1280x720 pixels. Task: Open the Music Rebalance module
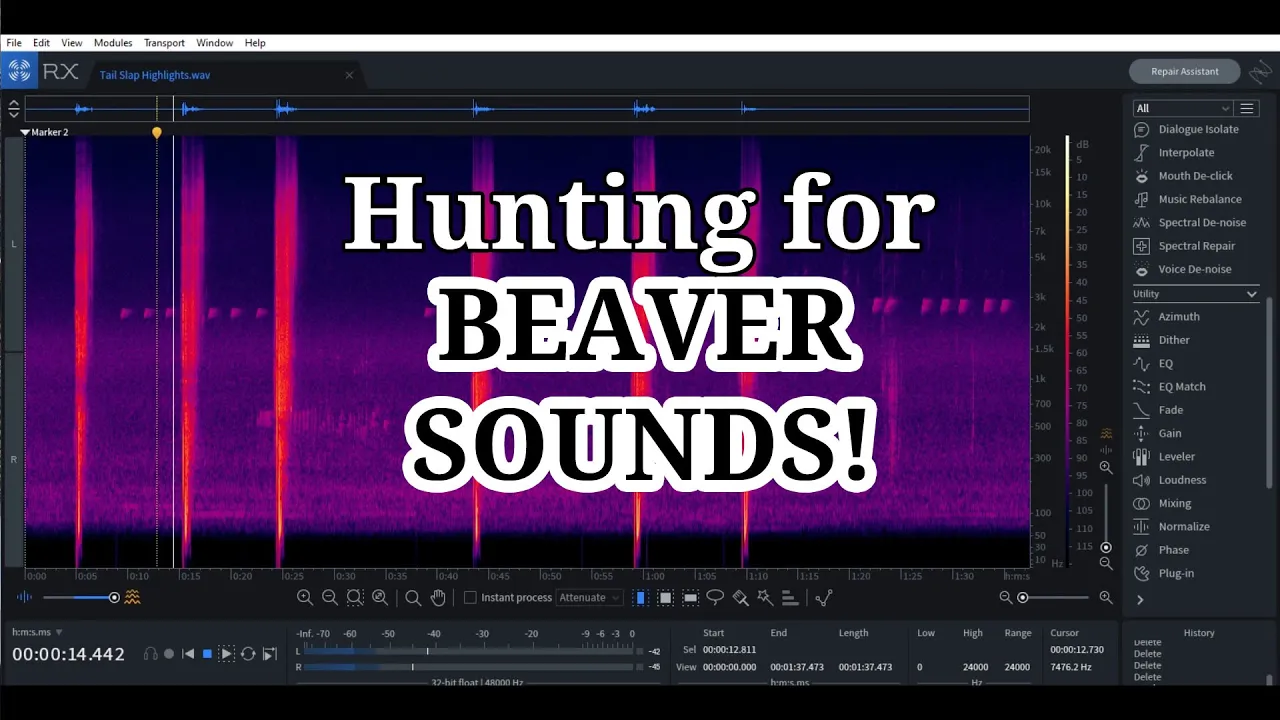tap(1186, 199)
